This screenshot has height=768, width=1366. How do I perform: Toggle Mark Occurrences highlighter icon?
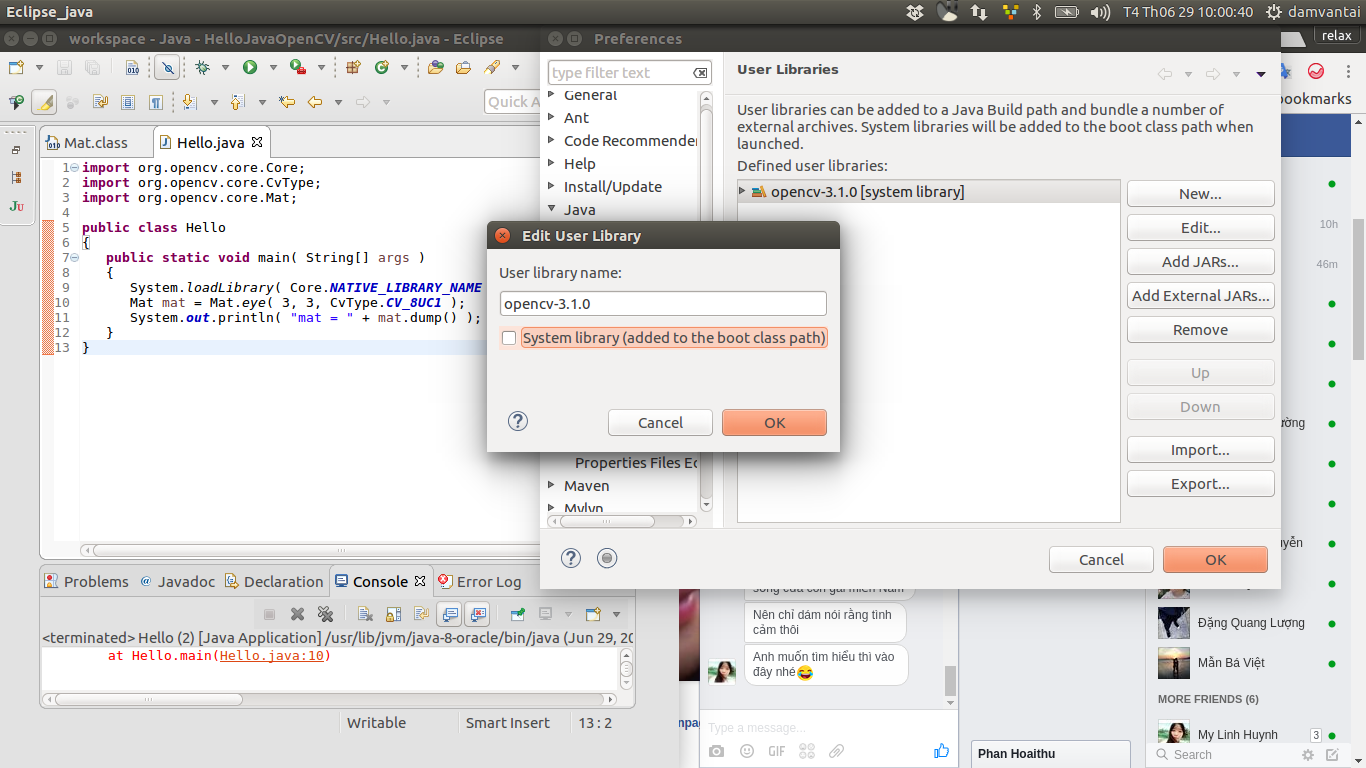(x=44, y=102)
